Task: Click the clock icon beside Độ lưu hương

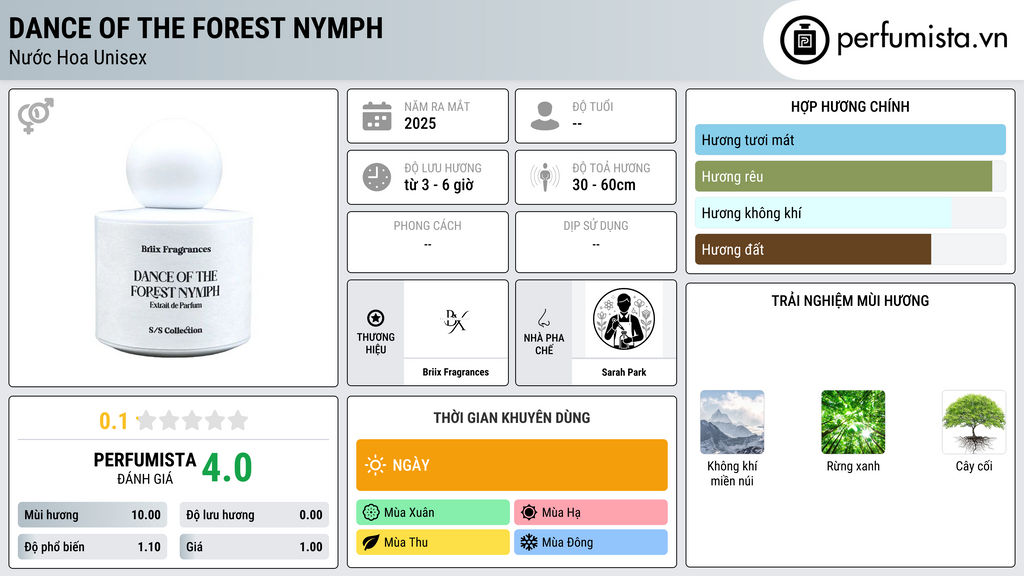Action: (x=377, y=177)
